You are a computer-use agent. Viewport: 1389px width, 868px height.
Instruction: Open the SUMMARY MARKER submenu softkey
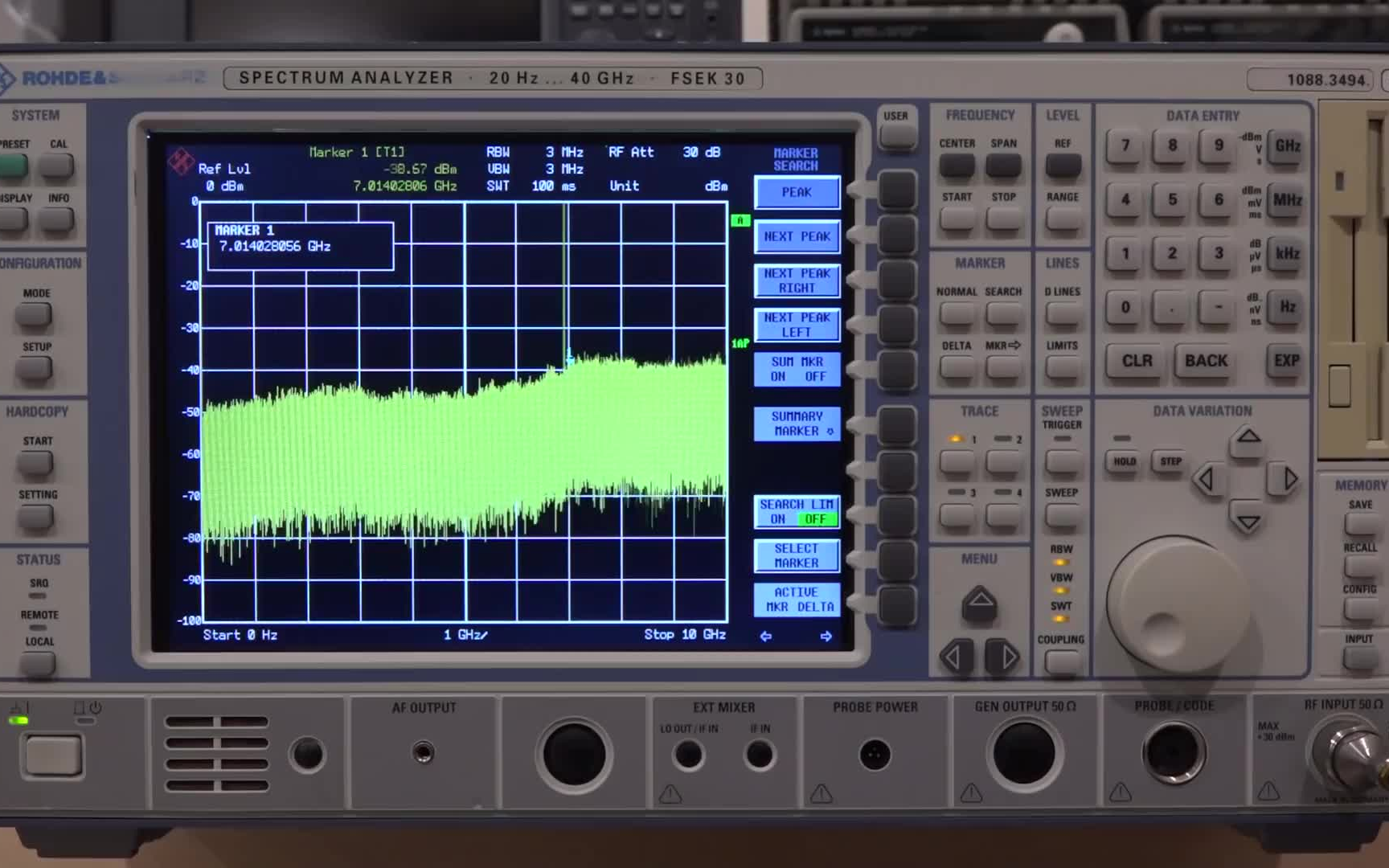tap(797, 424)
